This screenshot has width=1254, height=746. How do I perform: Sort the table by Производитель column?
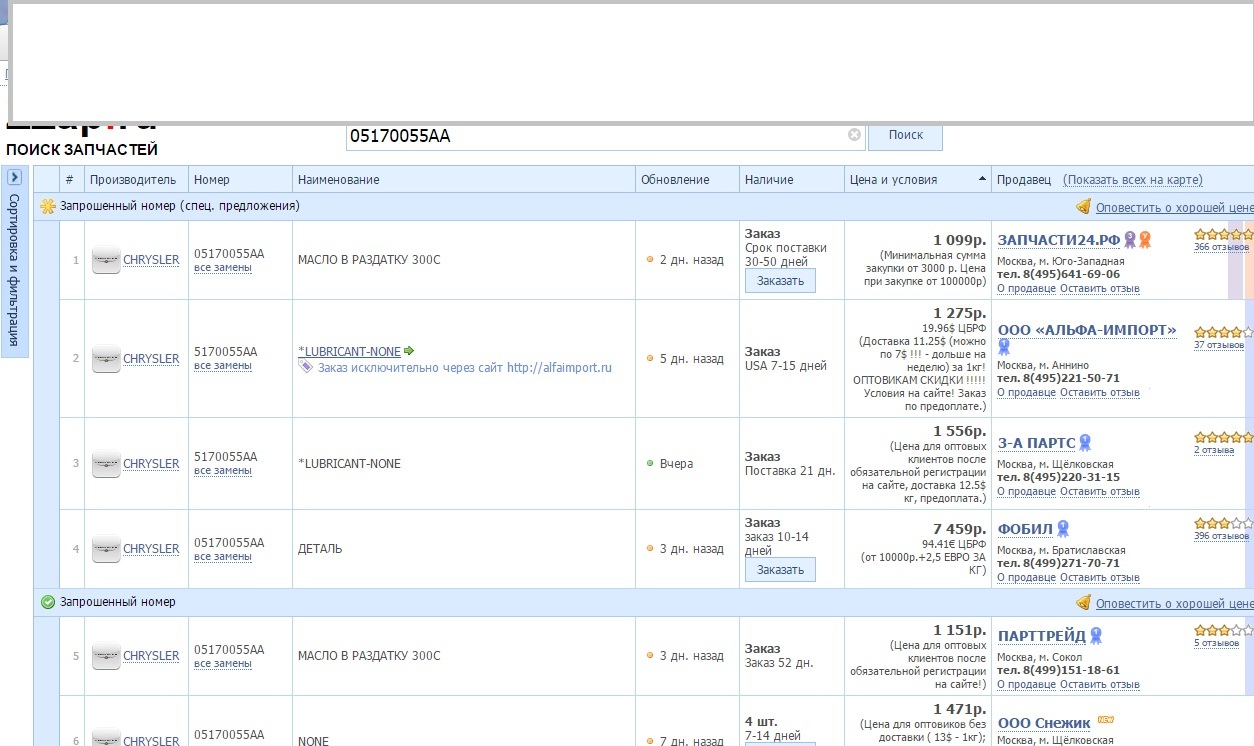pos(132,180)
